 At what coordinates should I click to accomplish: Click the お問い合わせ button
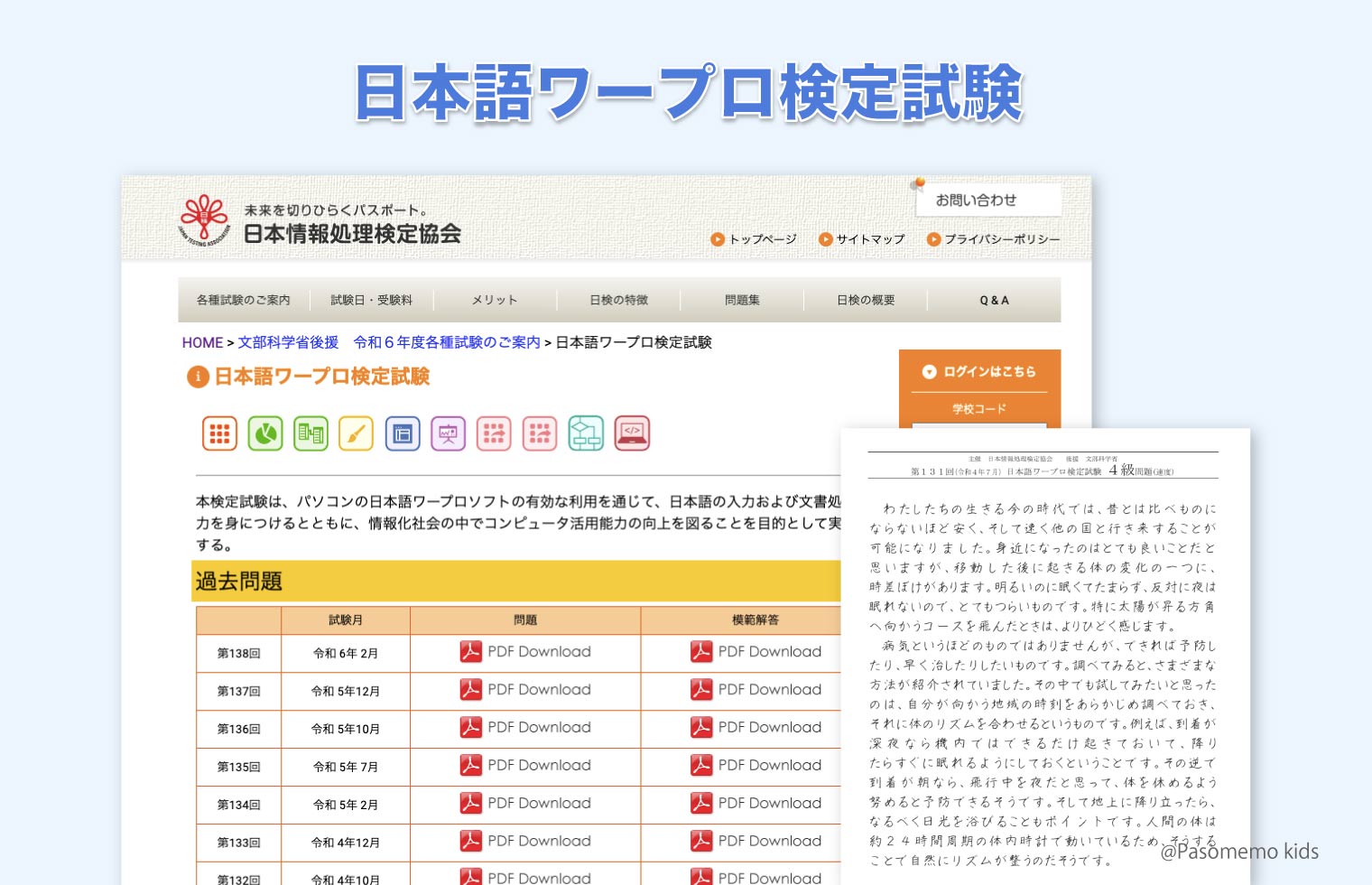click(x=987, y=200)
